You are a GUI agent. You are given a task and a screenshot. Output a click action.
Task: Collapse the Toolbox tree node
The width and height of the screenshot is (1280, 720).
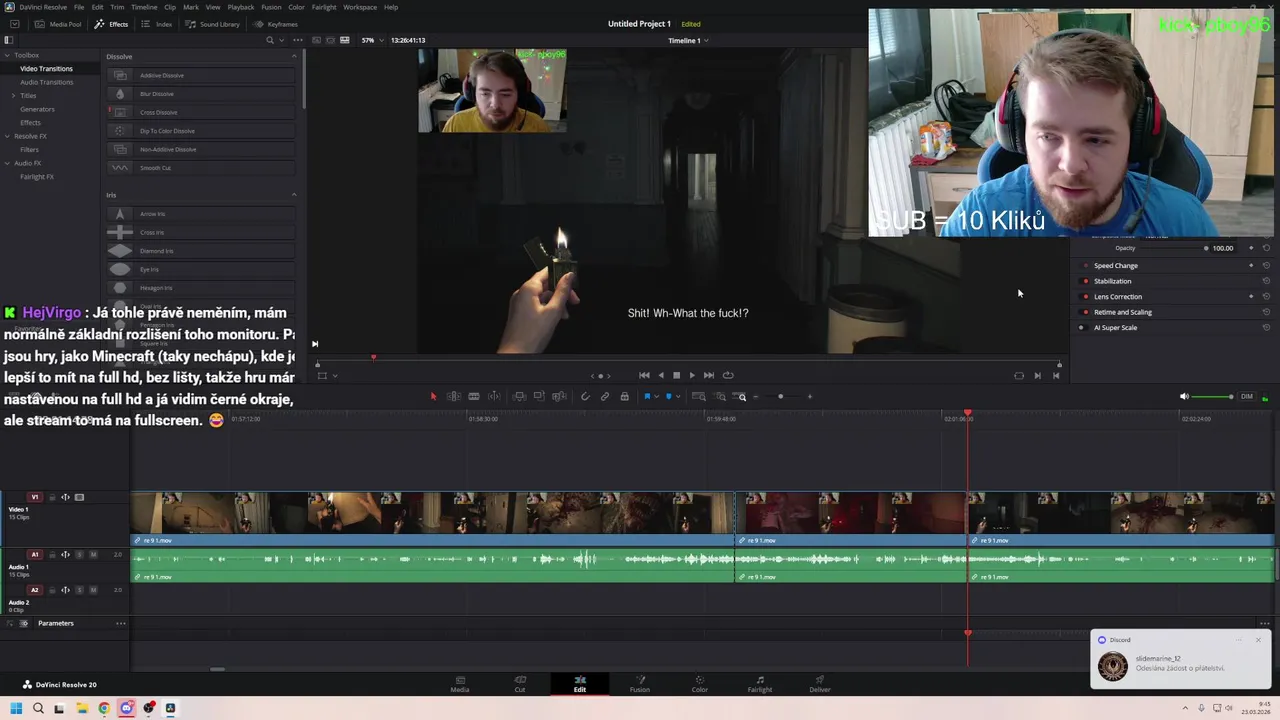tap(8, 55)
